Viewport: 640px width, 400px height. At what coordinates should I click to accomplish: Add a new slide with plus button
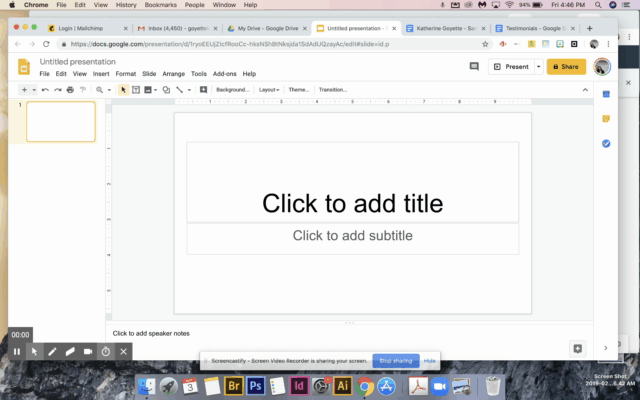tap(24, 90)
